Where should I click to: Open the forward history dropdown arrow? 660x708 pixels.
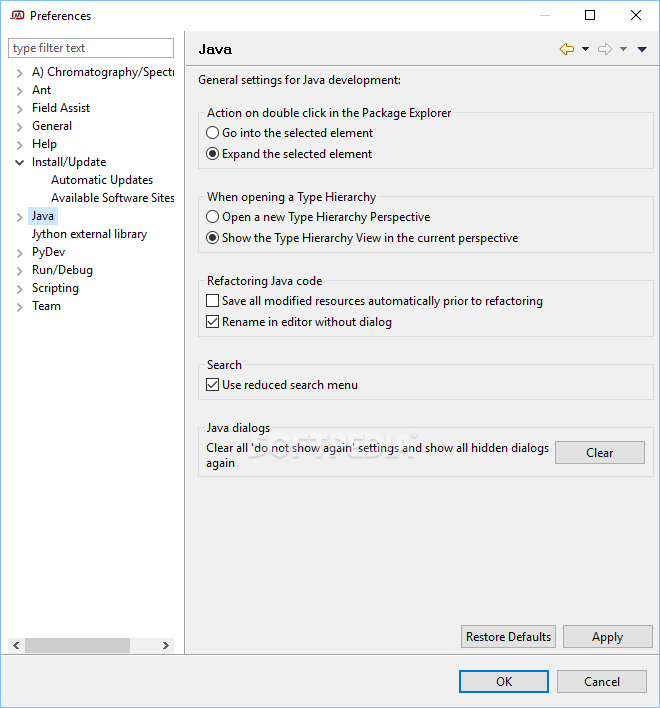(623, 49)
